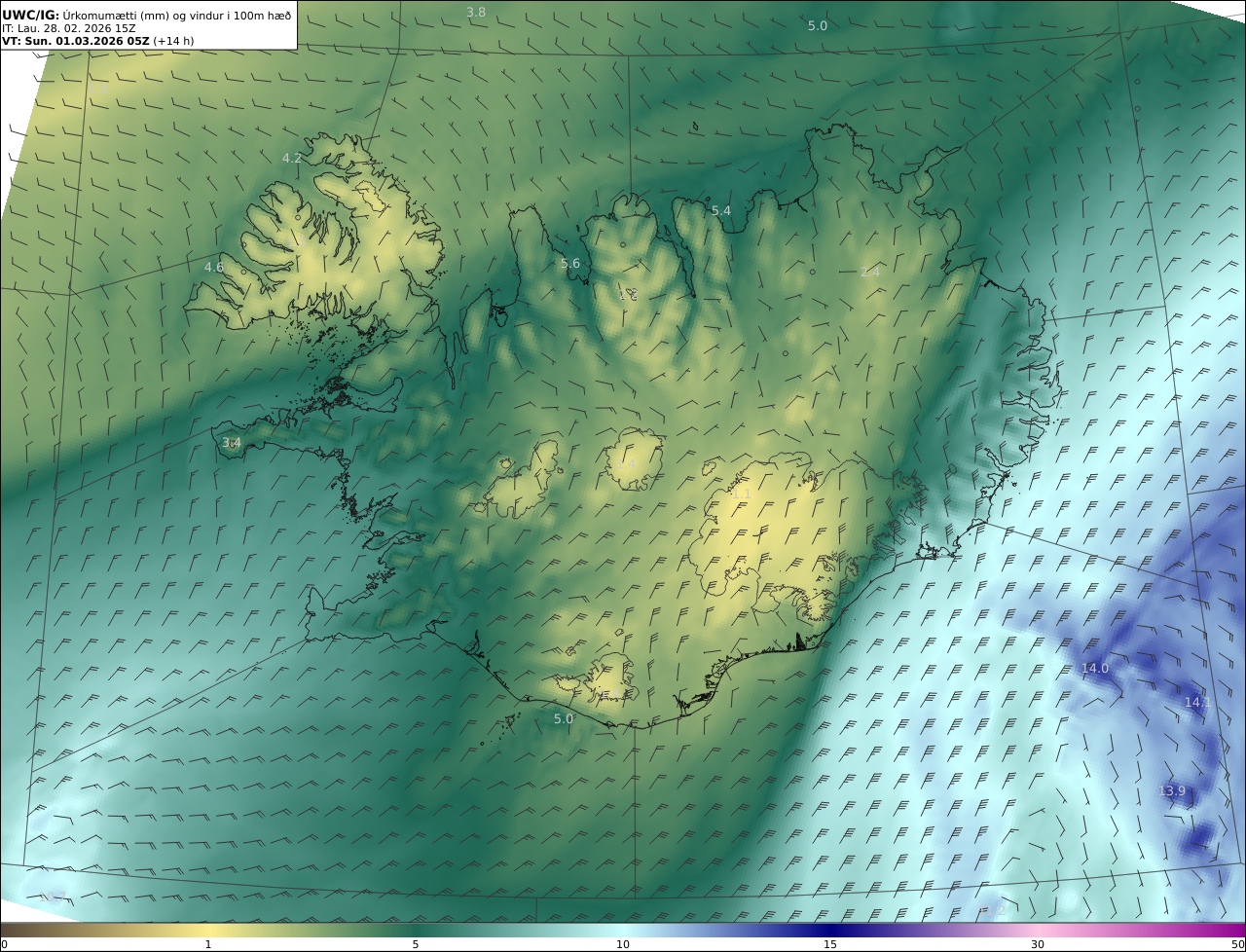Click the colorbar tick label 0

point(4,944)
